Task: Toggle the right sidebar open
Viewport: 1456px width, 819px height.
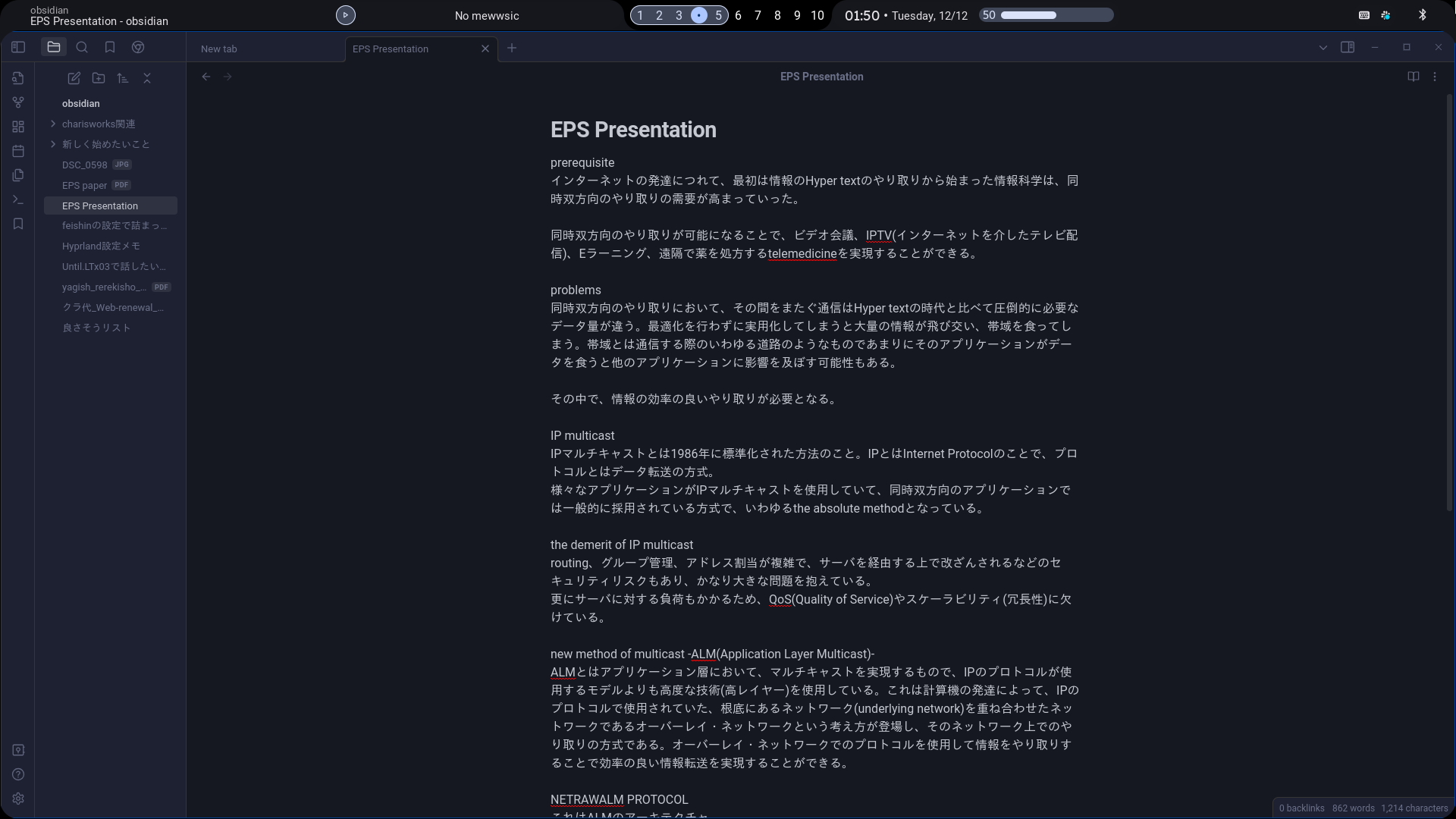Action: (x=1349, y=47)
